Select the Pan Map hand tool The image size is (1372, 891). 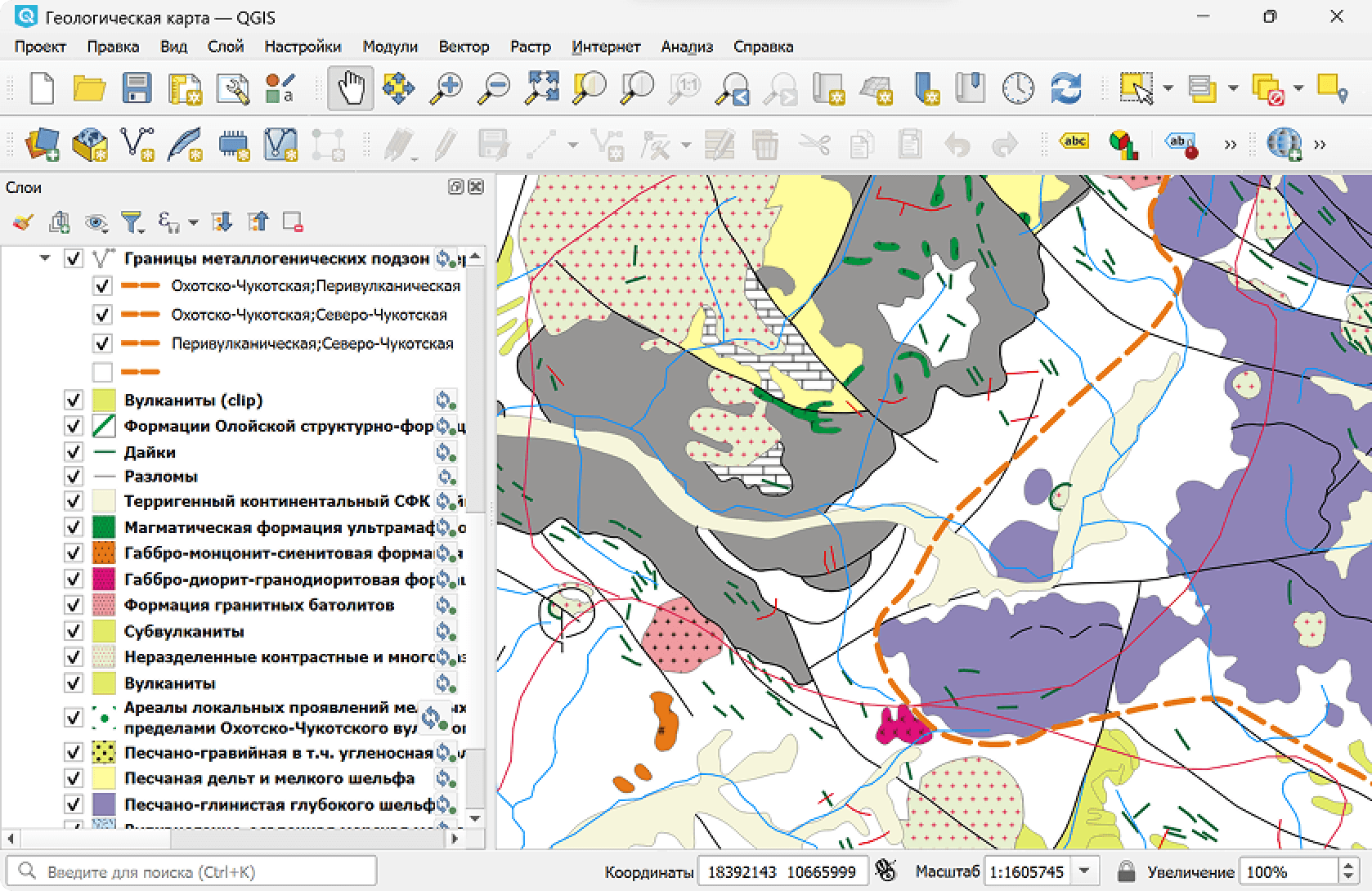351,87
